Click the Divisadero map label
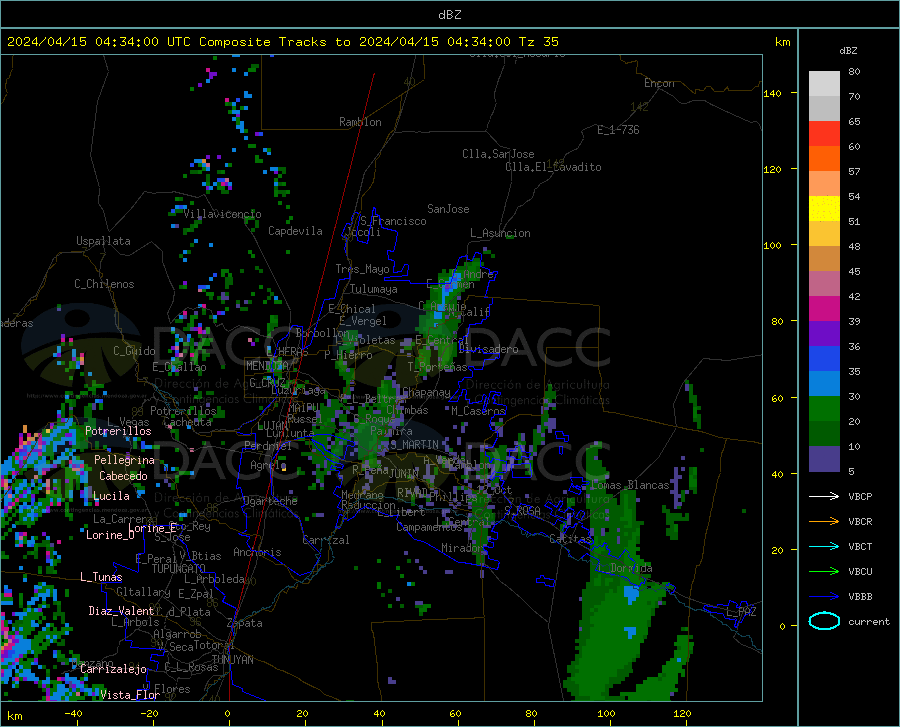The height and width of the screenshot is (727, 900). (x=488, y=349)
